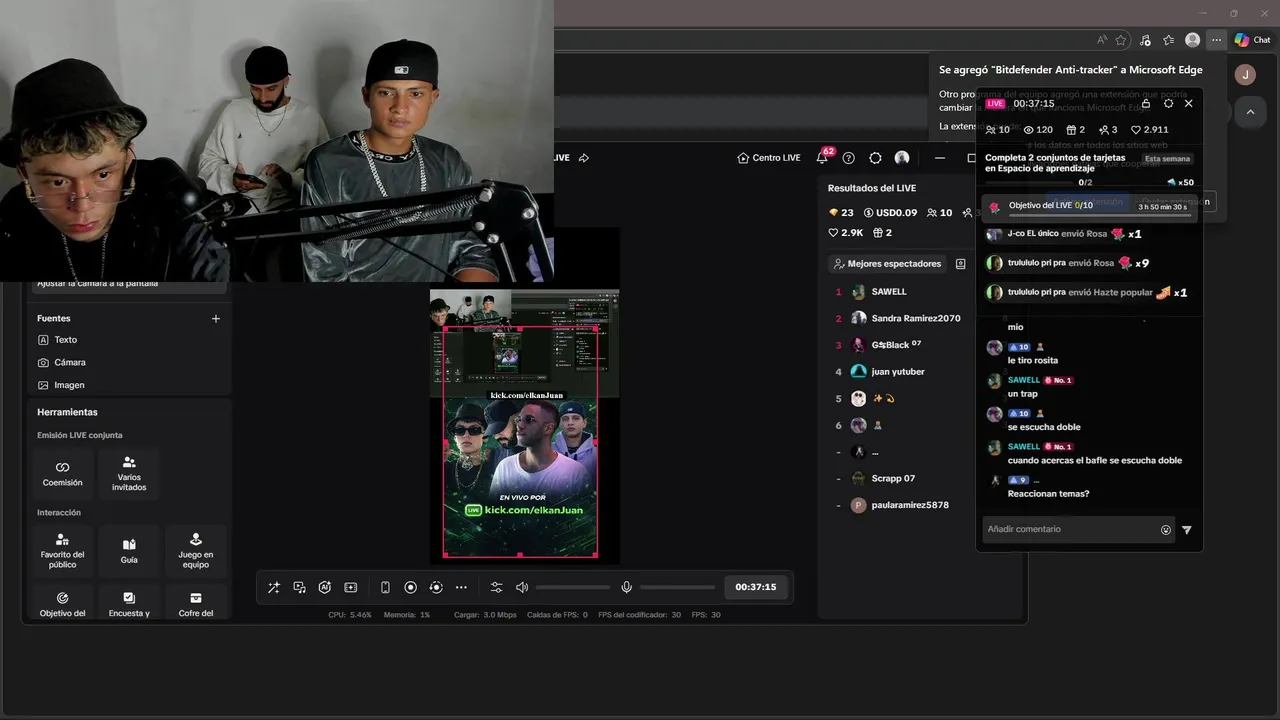Mute the microphone
The height and width of the screenshot is (720, 1280).
(x=626, y=587)
